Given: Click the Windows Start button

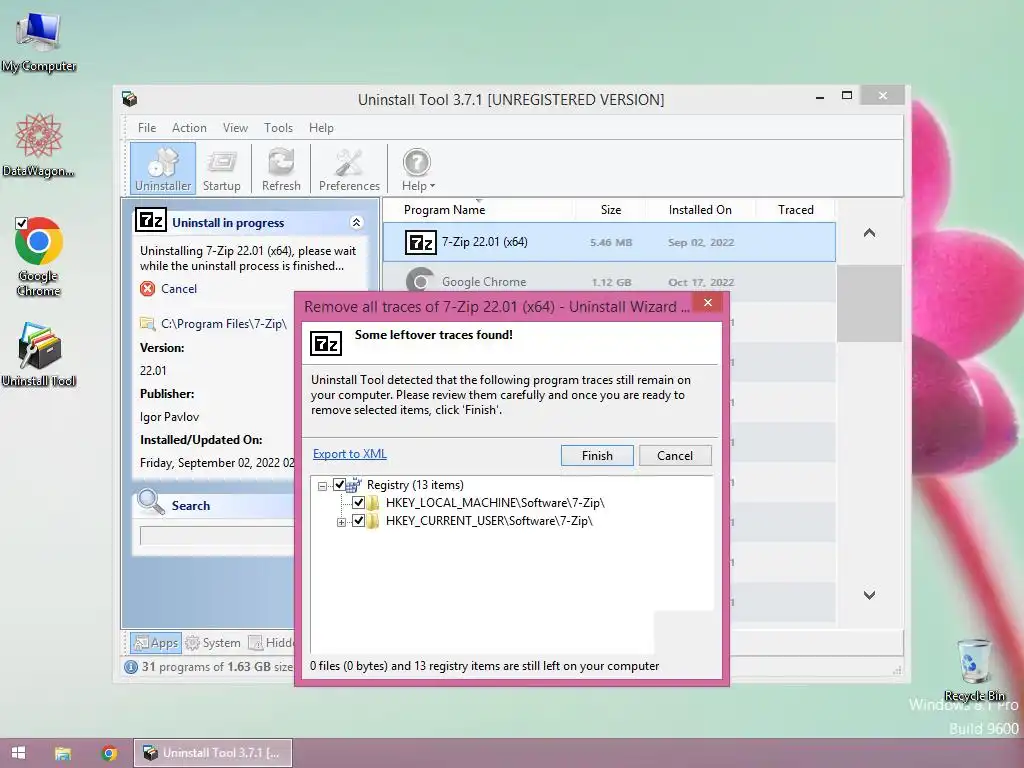Looking at the screenshot, I should pos(18,753).
